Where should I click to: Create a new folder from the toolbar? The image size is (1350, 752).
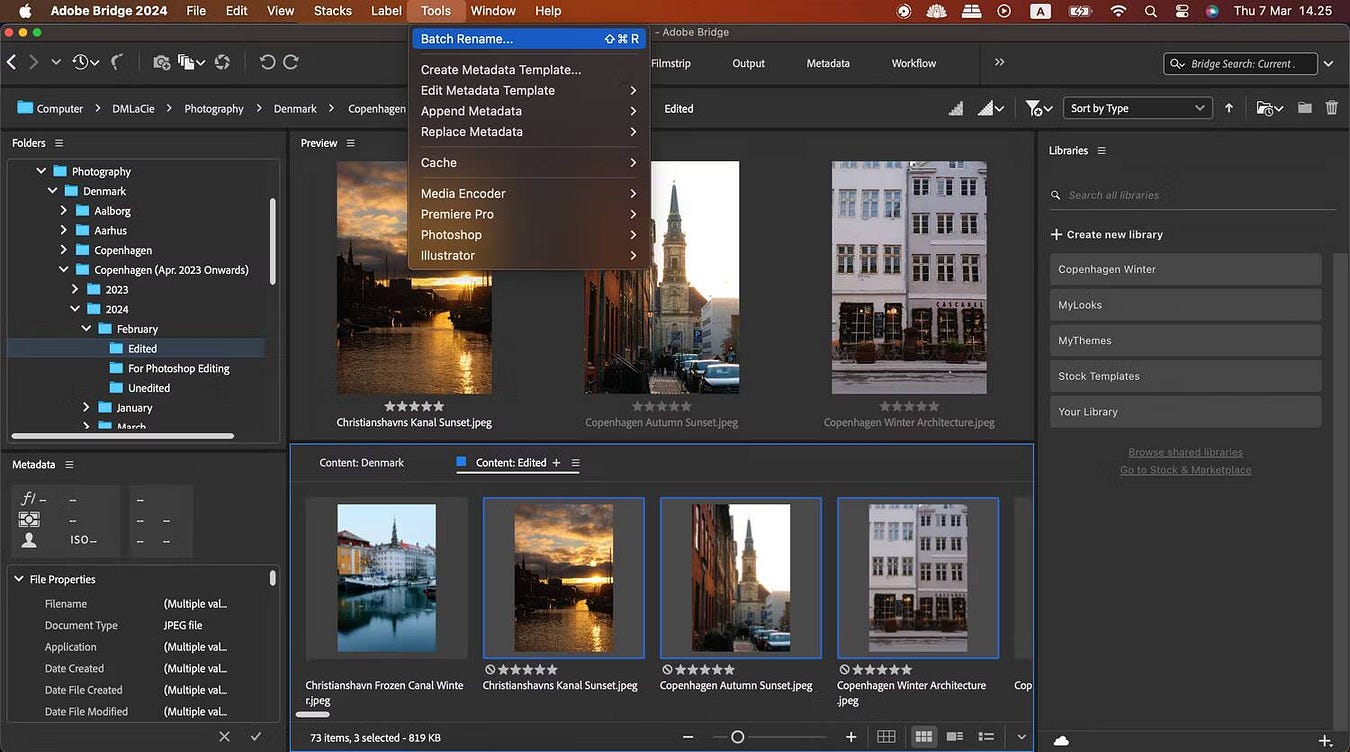click(x=1306, y=108)
